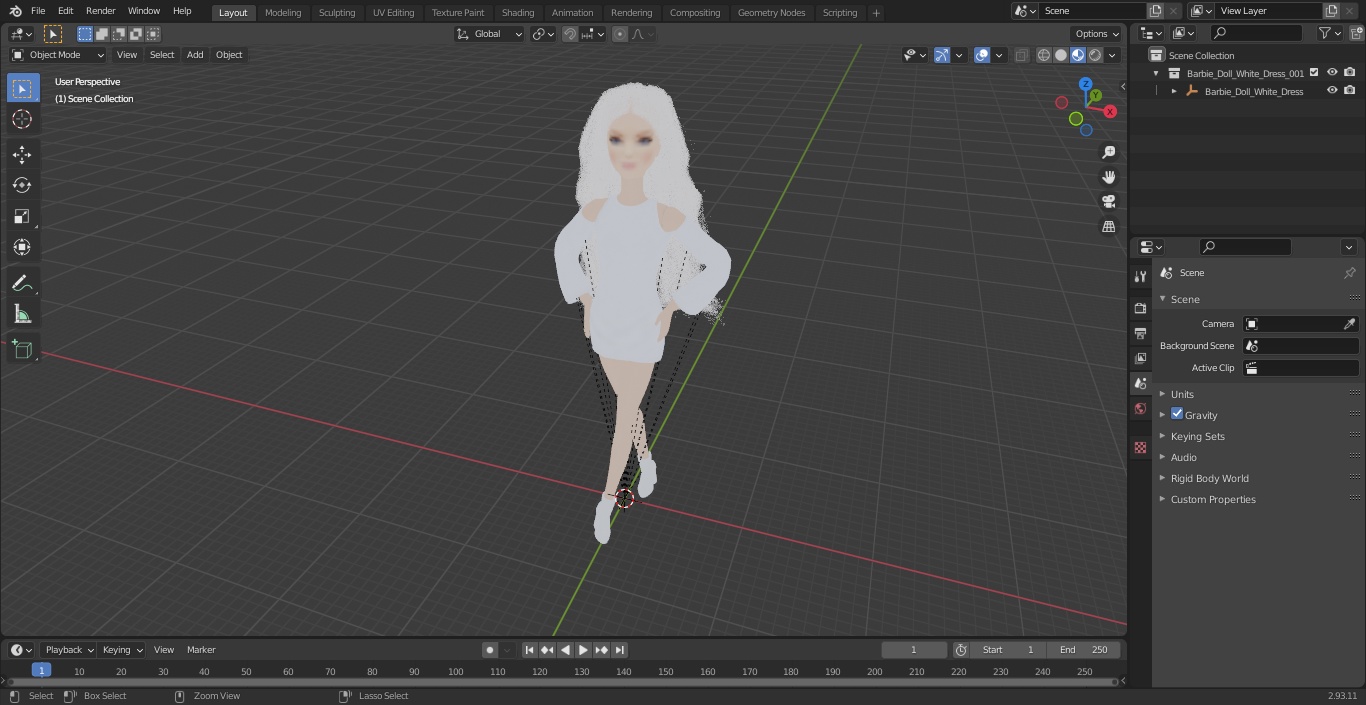
Task: Toggle camera view icon
Action: pos(1108,202)
